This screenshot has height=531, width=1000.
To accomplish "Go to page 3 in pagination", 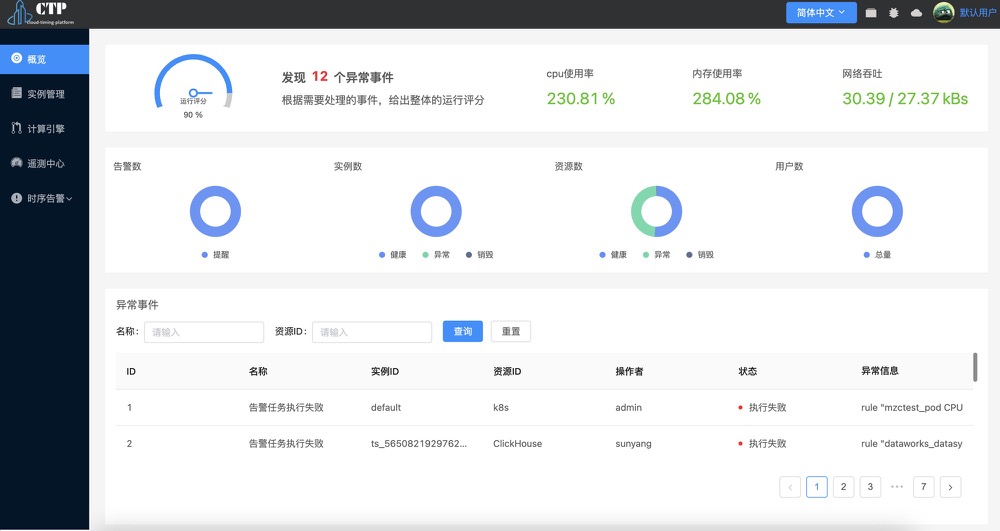I will tap(870, 487).
